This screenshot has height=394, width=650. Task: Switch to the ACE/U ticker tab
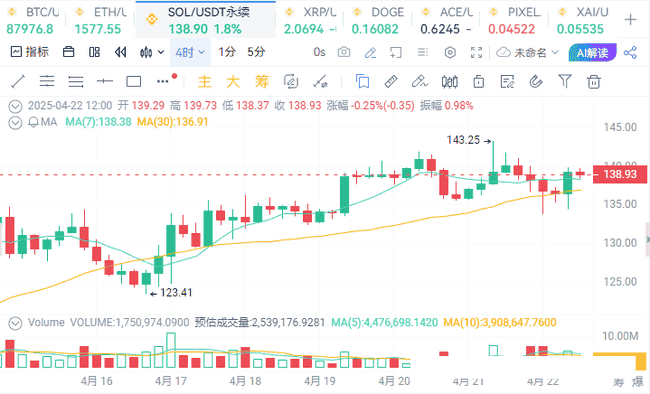[x=446, y=20]
